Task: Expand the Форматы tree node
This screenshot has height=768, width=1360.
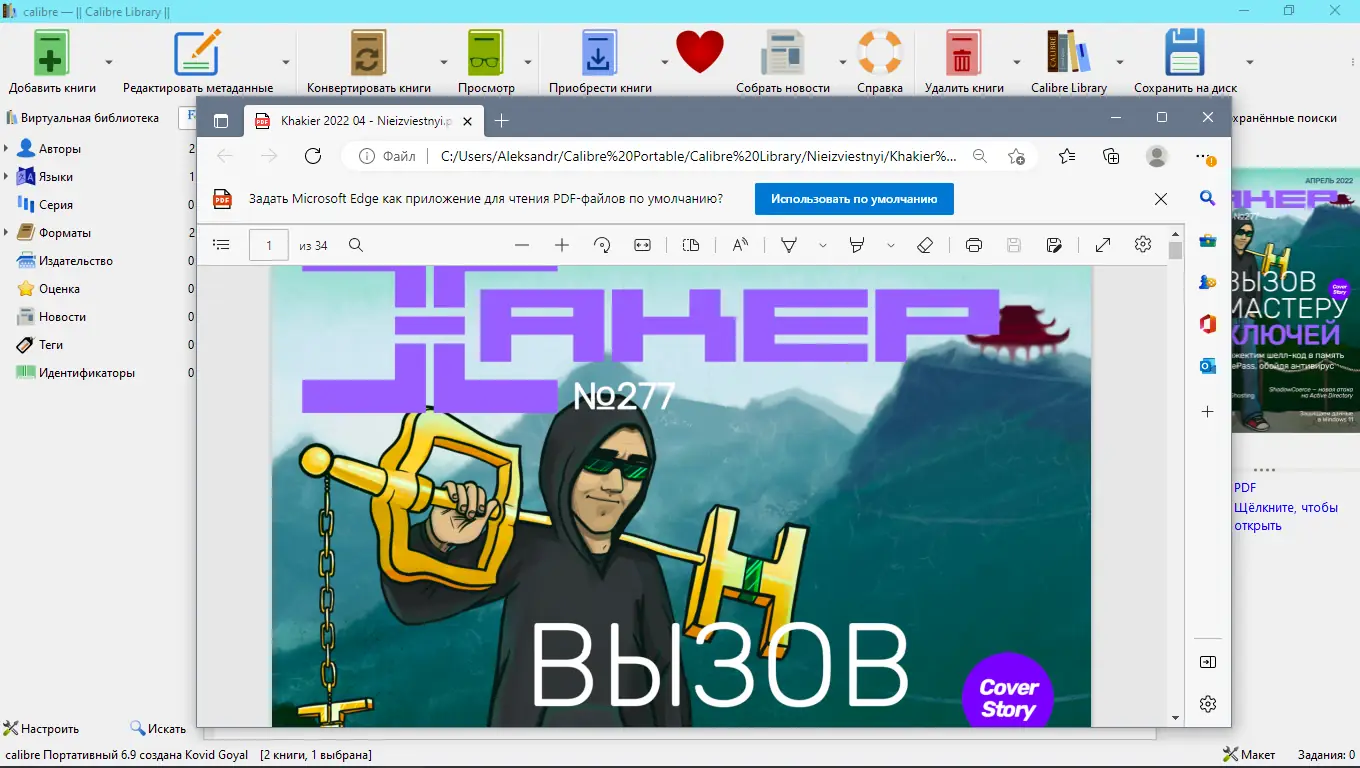Action: [7, 233]
